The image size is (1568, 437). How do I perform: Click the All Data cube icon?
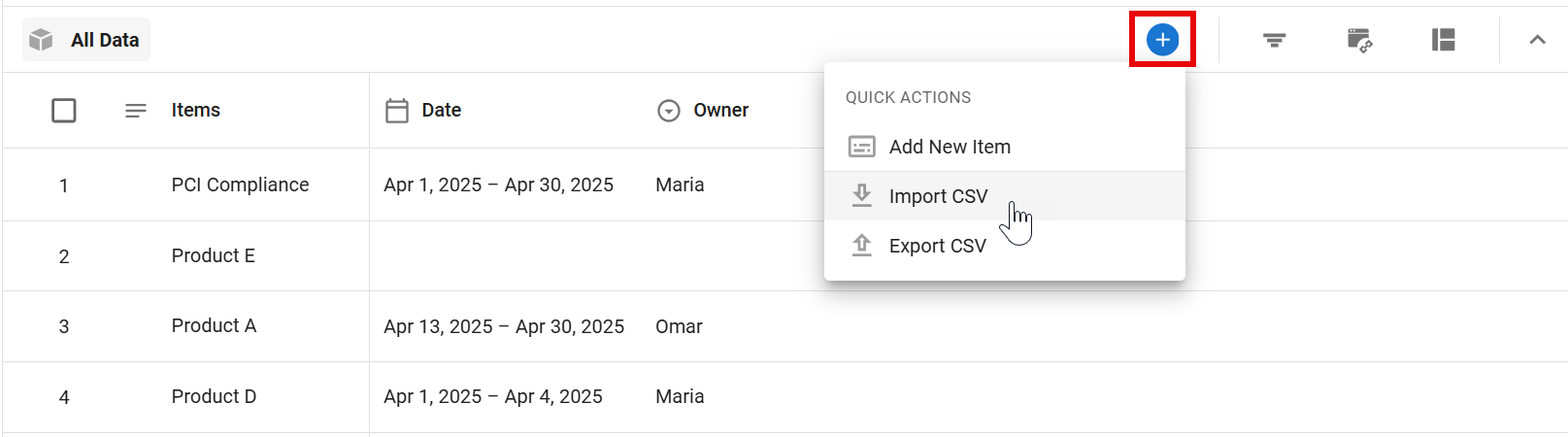click(x=41, y=40)
